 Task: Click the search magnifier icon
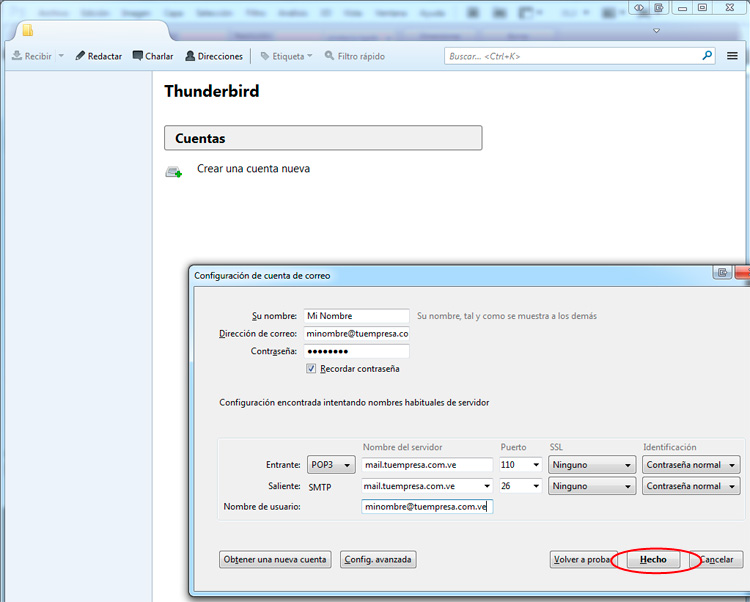(x=707, y=56)
